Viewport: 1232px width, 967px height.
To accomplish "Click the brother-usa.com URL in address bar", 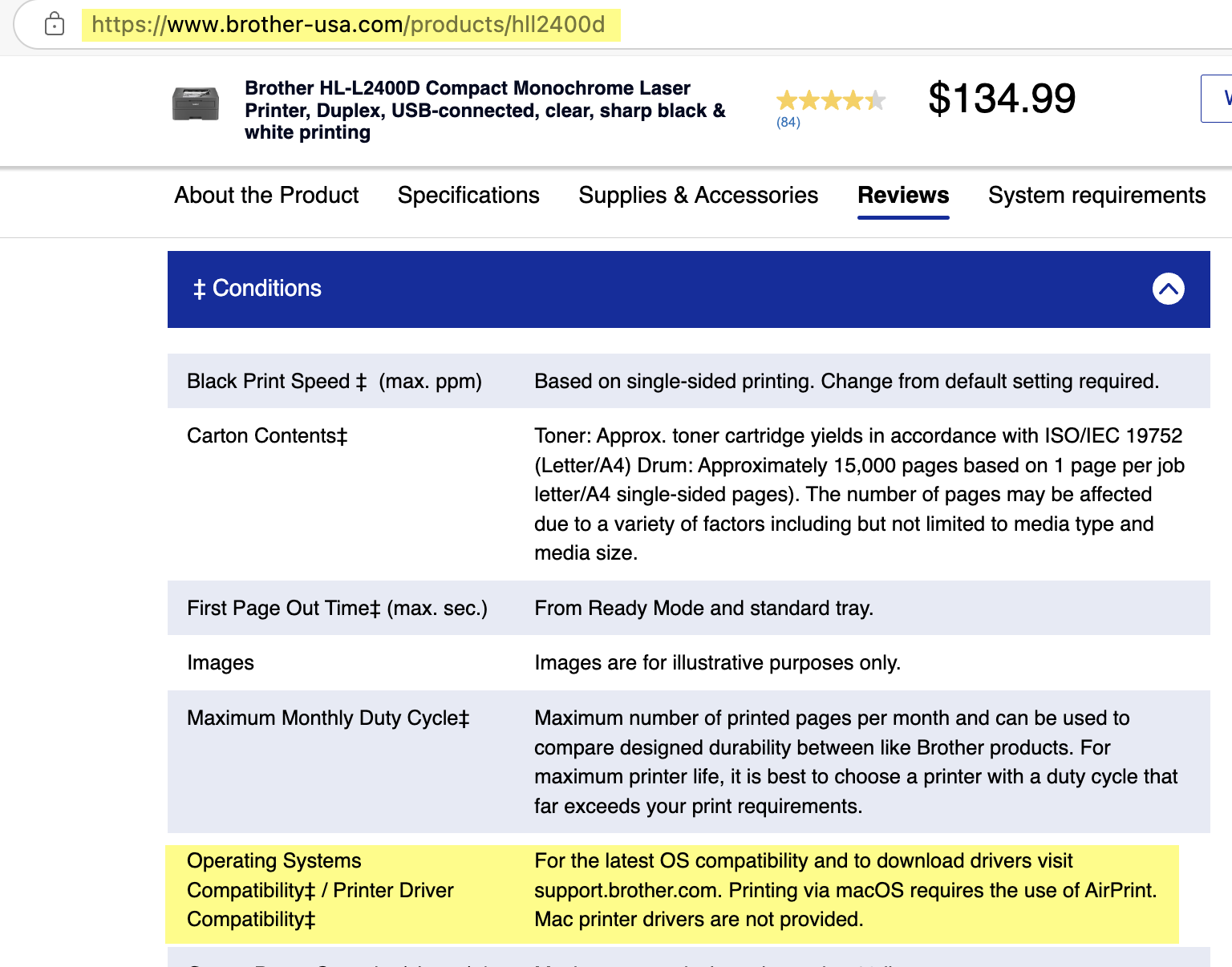I will [x=348, y=25].
